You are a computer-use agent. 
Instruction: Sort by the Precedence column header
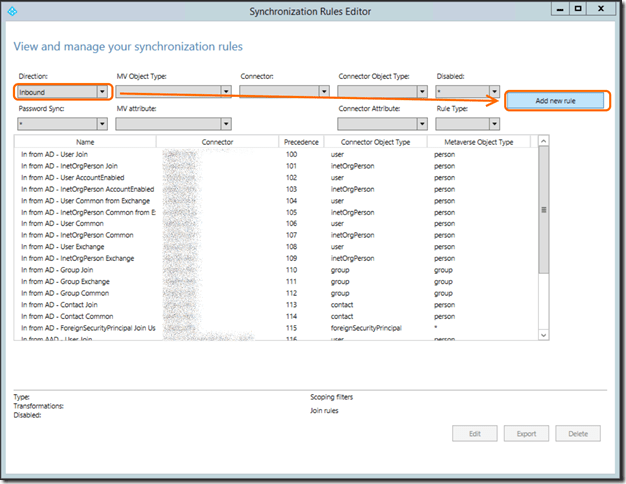[x=302, y=142]
